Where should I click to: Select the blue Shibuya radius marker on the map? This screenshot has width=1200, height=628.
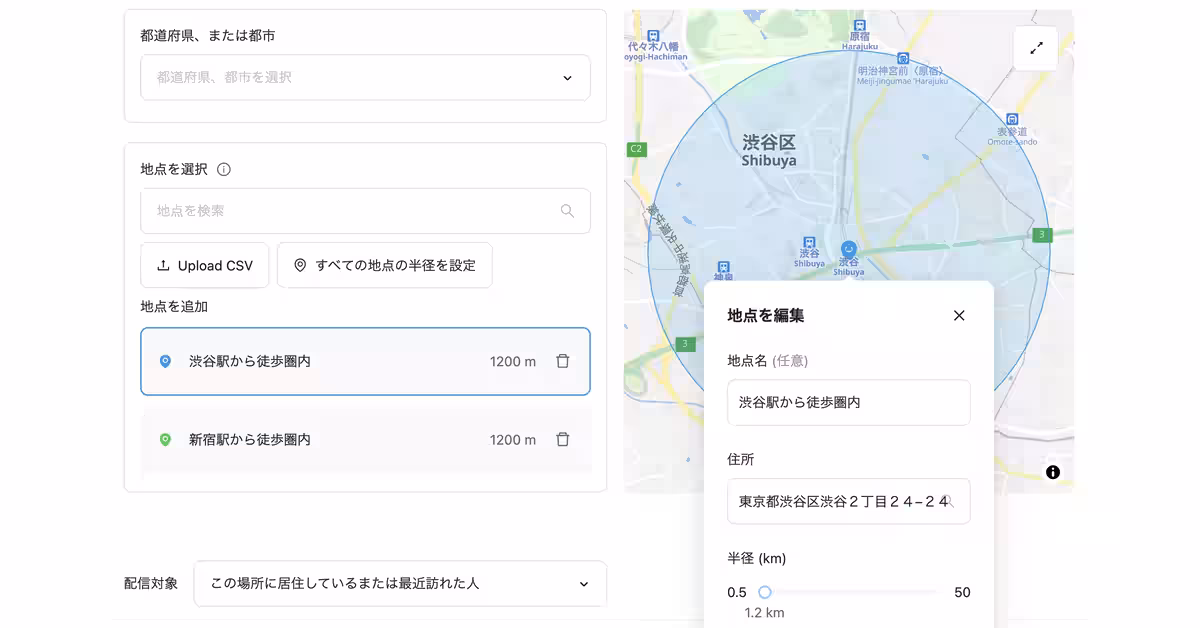(849, 247)
